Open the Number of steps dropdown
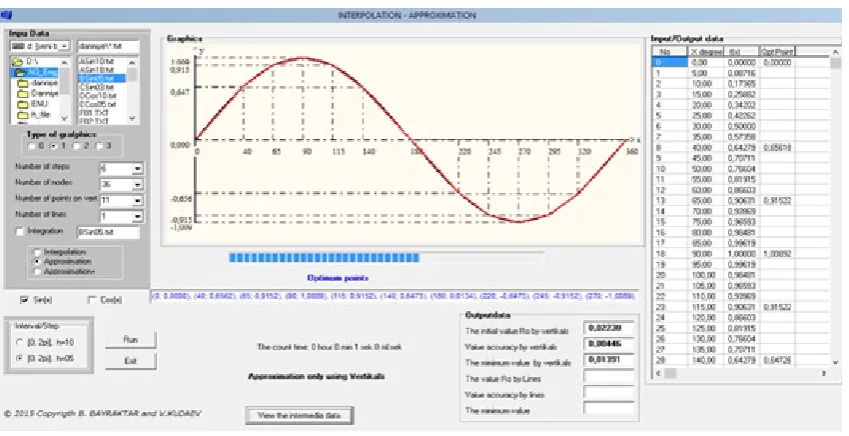The height and width of the screenshot is (436, 849). [138, 168]
